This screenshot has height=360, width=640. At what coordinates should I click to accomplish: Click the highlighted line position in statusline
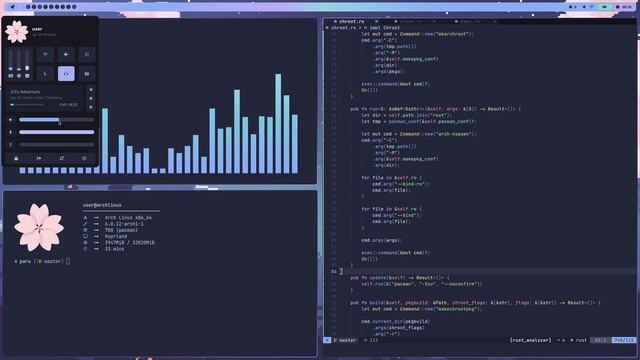[x=623, y=340]
